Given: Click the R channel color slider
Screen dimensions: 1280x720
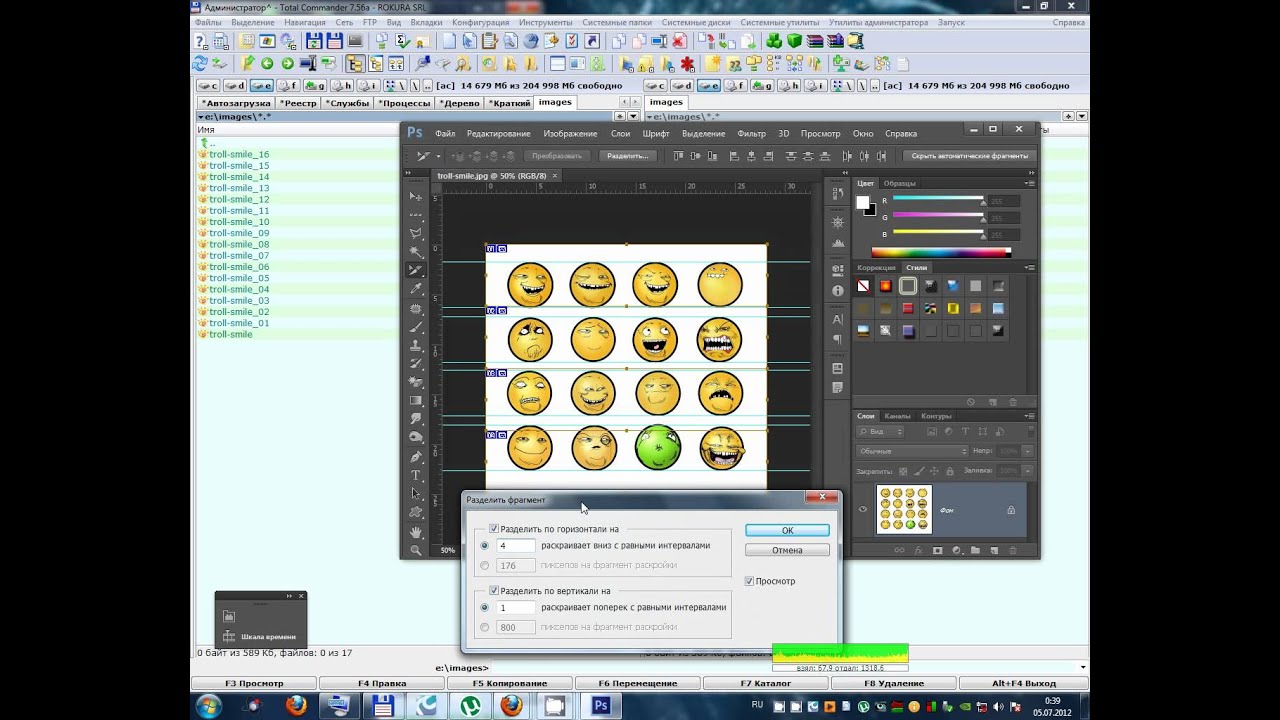Looking at the screenshot, I should click(x=937, y=199).
